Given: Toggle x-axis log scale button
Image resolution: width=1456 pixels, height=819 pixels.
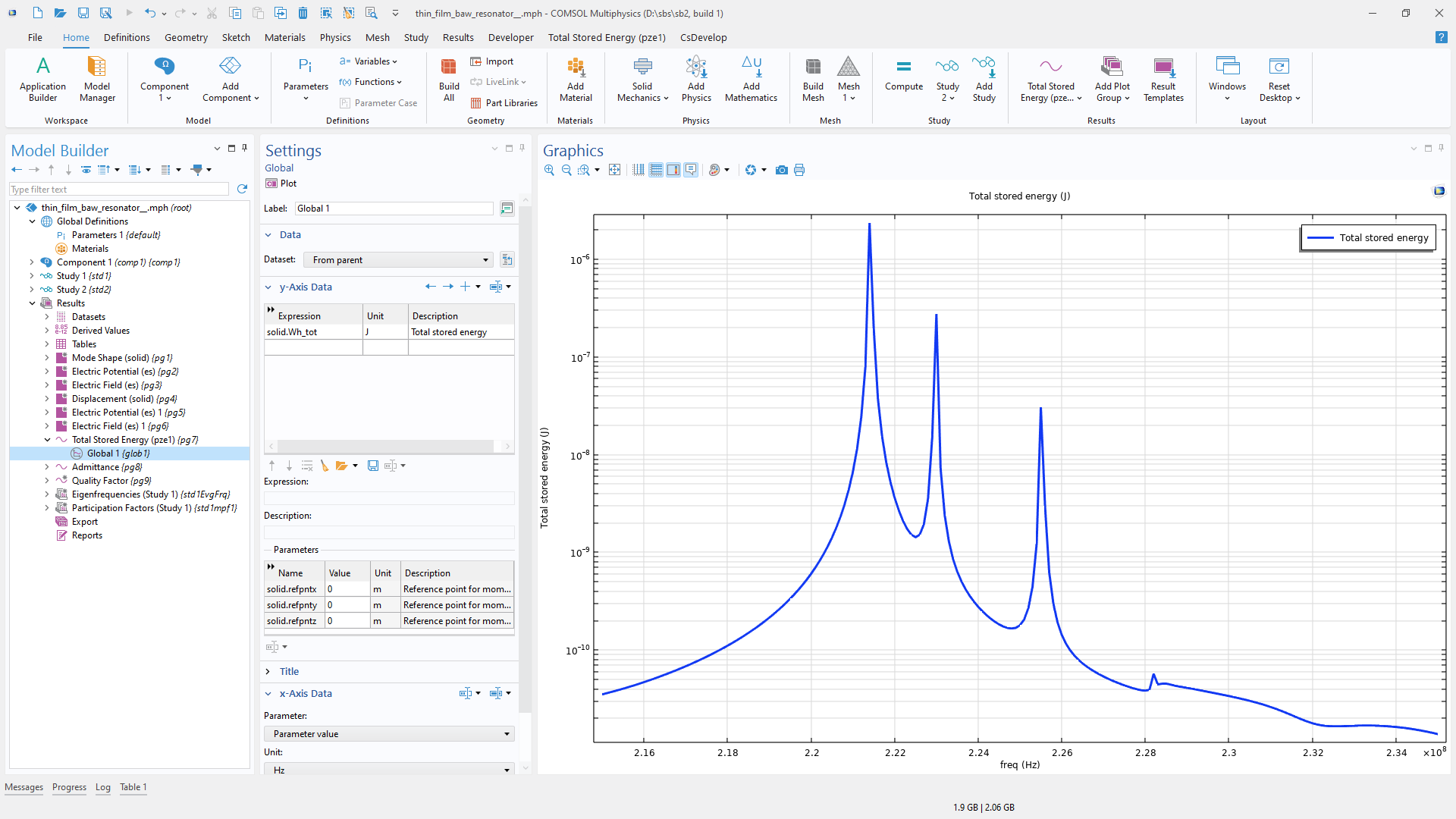Looking at the screenshot, I should coord(639,170).
